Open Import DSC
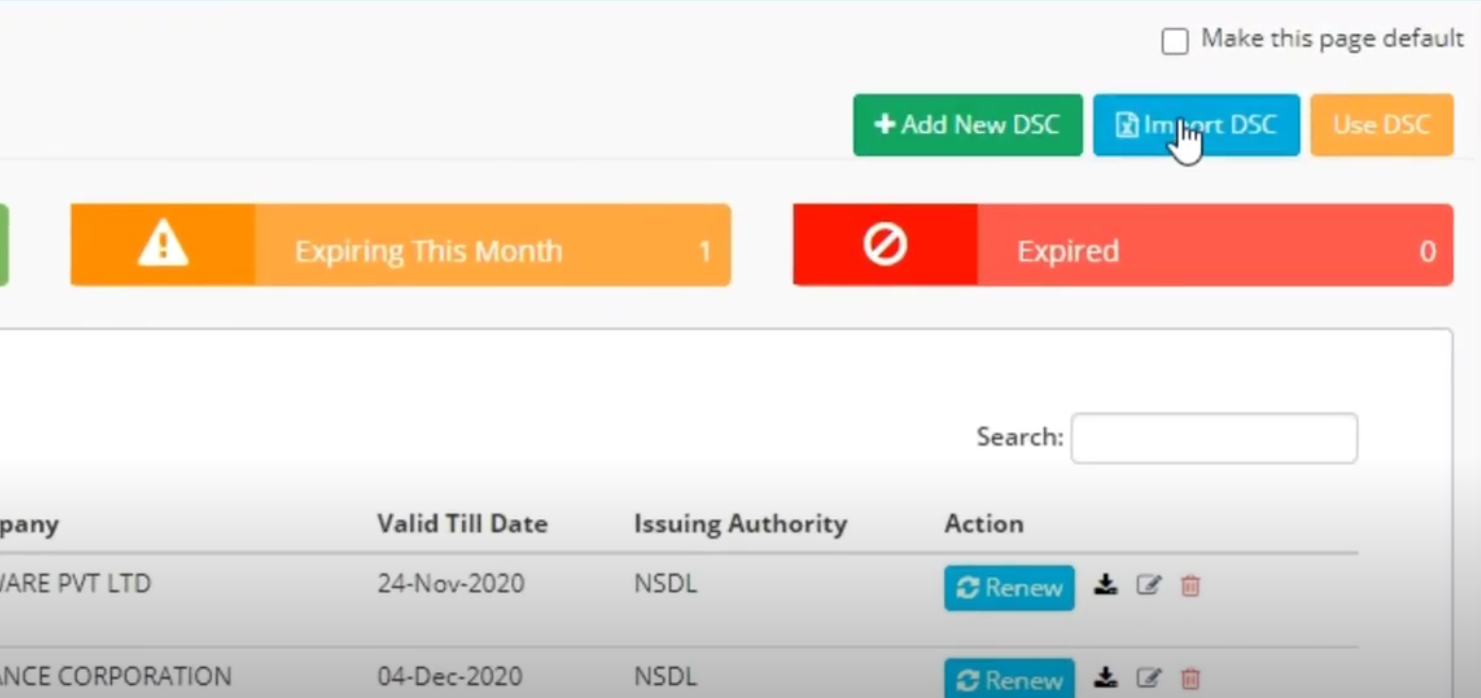The width and height of the screenshot is (1481, 698). [1196, 125]
